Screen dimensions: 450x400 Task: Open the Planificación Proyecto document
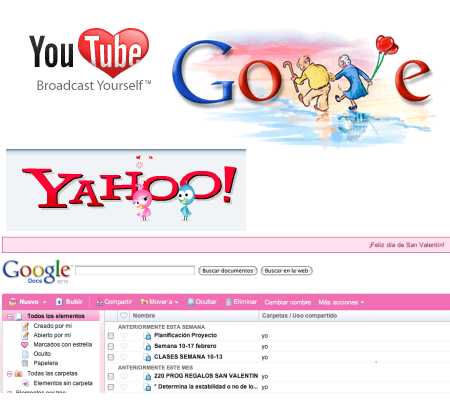point(185,335)
